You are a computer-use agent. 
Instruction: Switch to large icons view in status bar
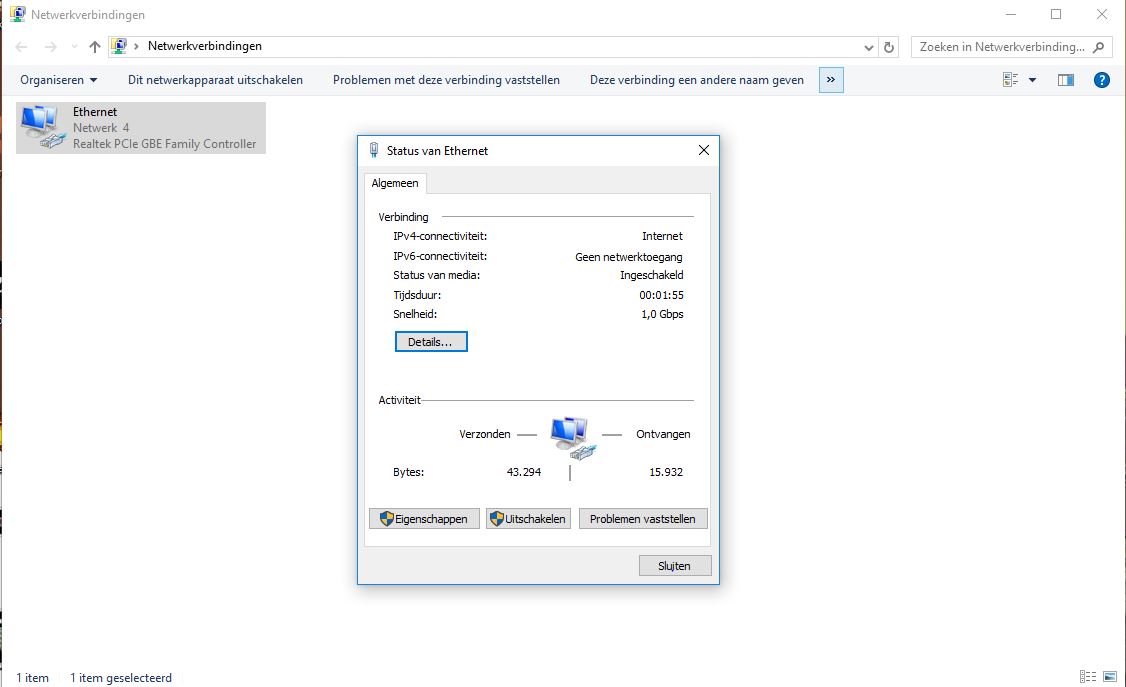click(1110, 676)
